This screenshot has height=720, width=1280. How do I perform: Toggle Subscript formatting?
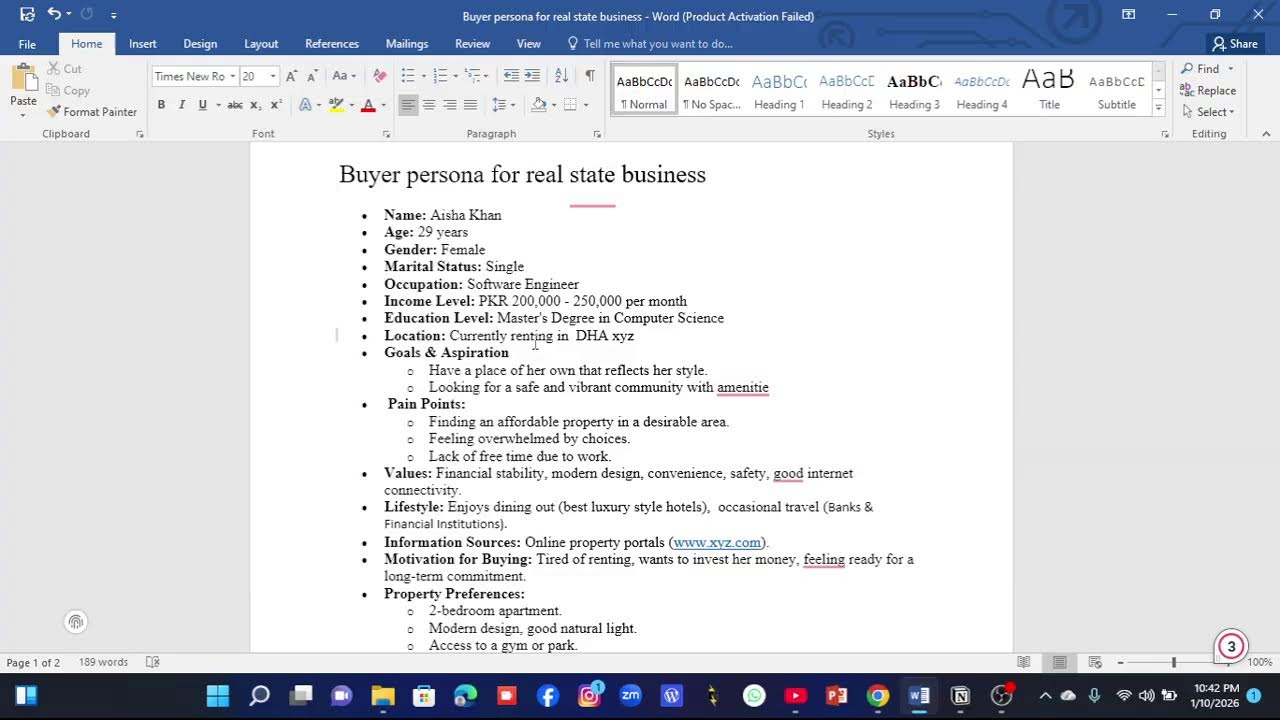point(256,105)
